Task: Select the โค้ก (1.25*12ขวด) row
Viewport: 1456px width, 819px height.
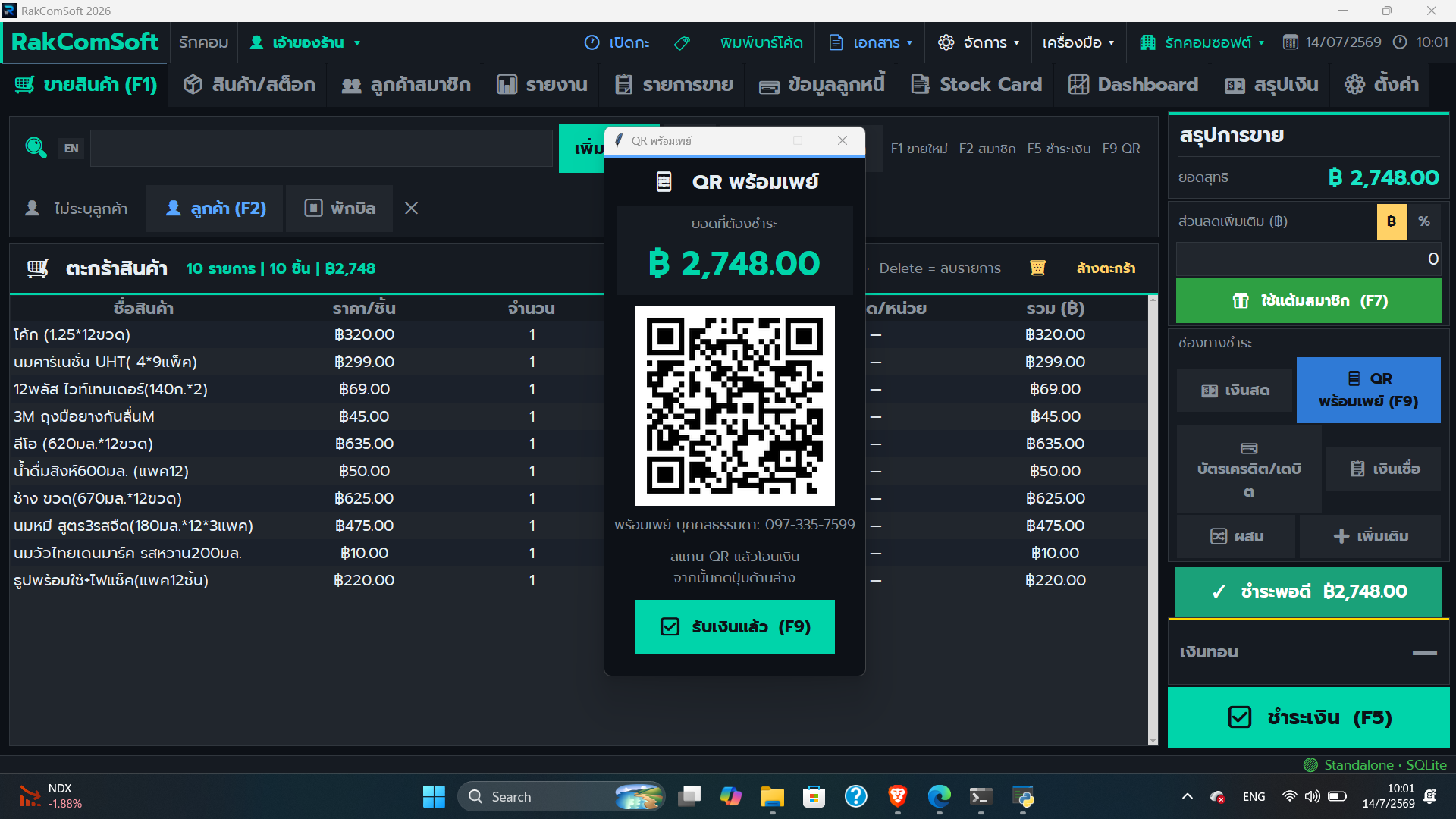Action: (x=578, y=334)
